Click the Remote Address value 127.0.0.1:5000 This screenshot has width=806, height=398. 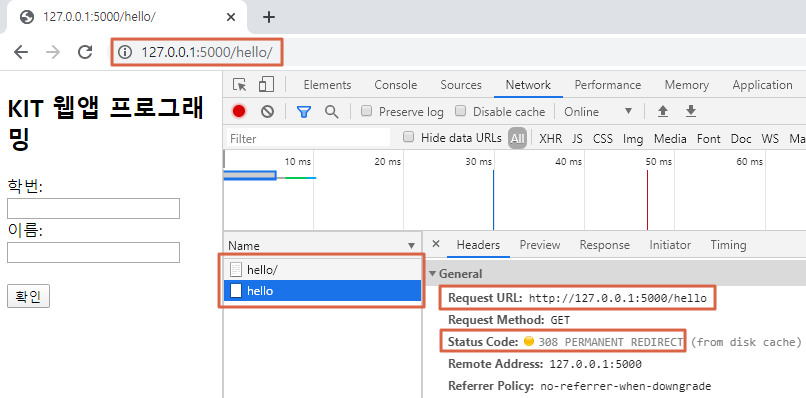point(595,364)
